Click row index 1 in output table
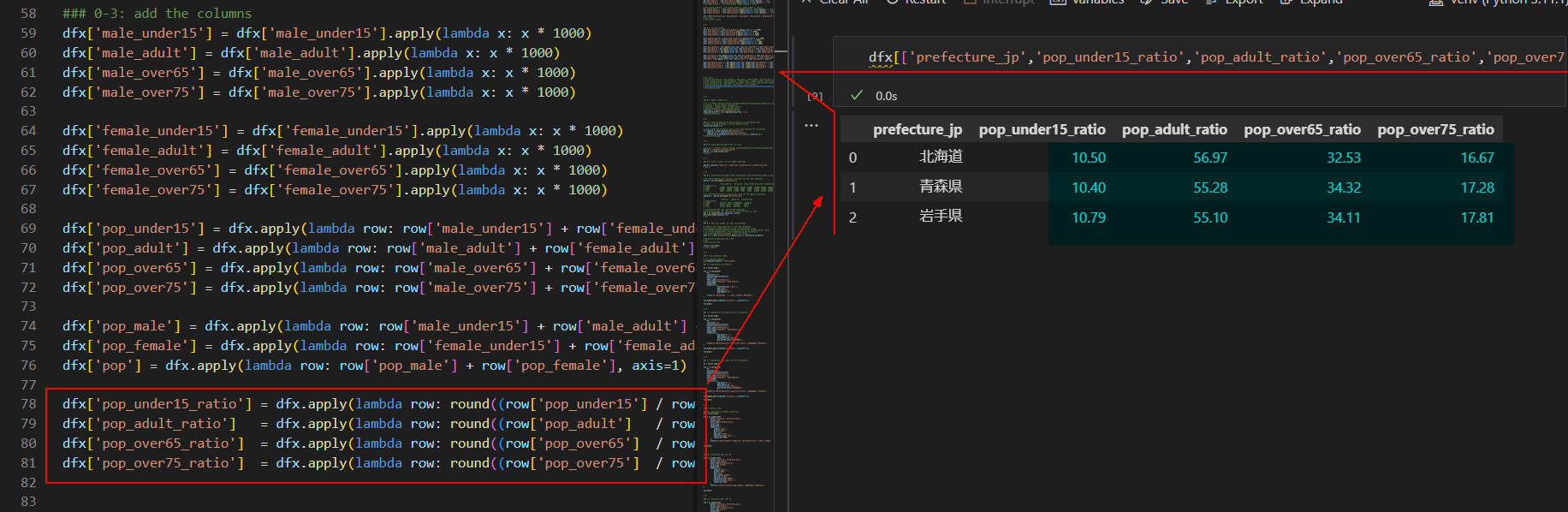1568x512 pixels. click(852, 188)
